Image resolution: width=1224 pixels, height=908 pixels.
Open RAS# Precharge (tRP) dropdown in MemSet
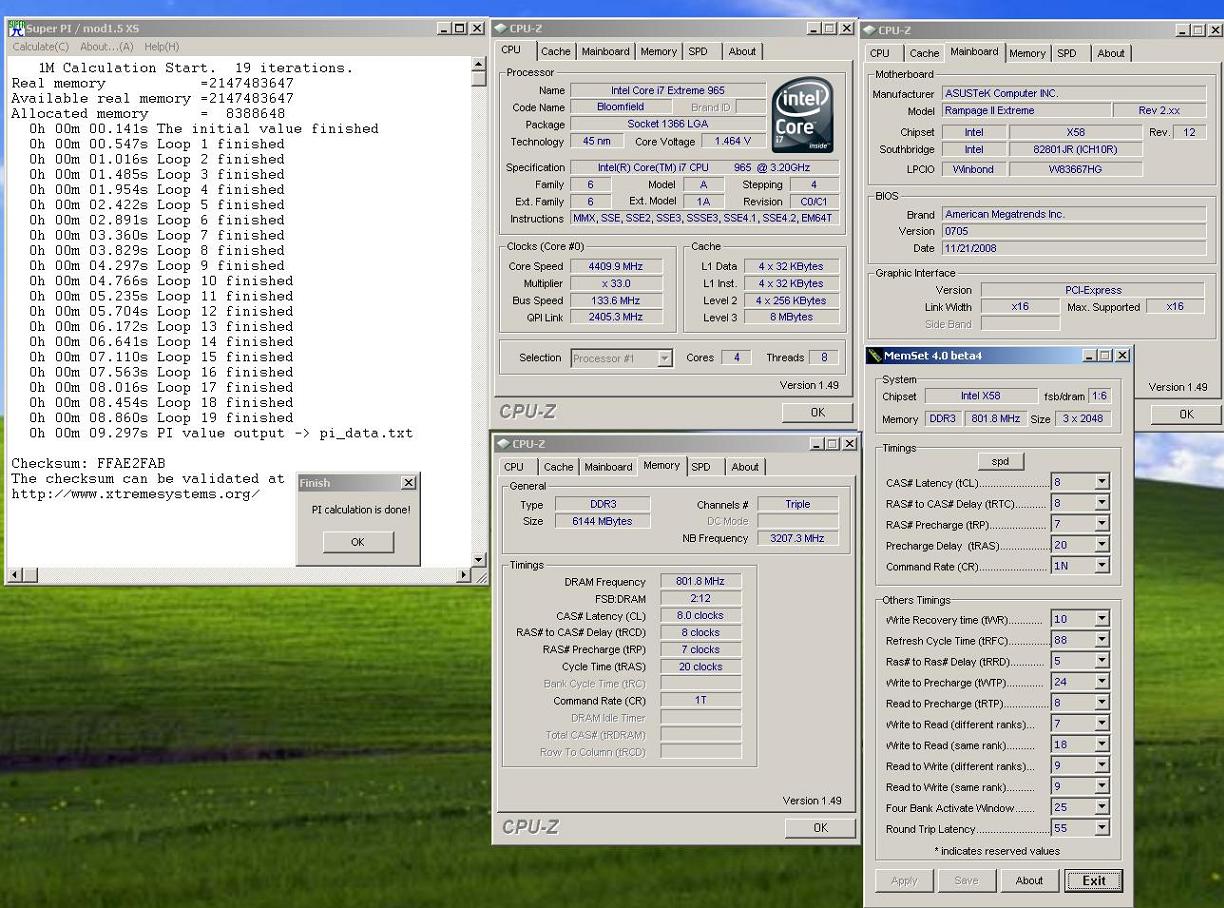tap(1102, 524)
